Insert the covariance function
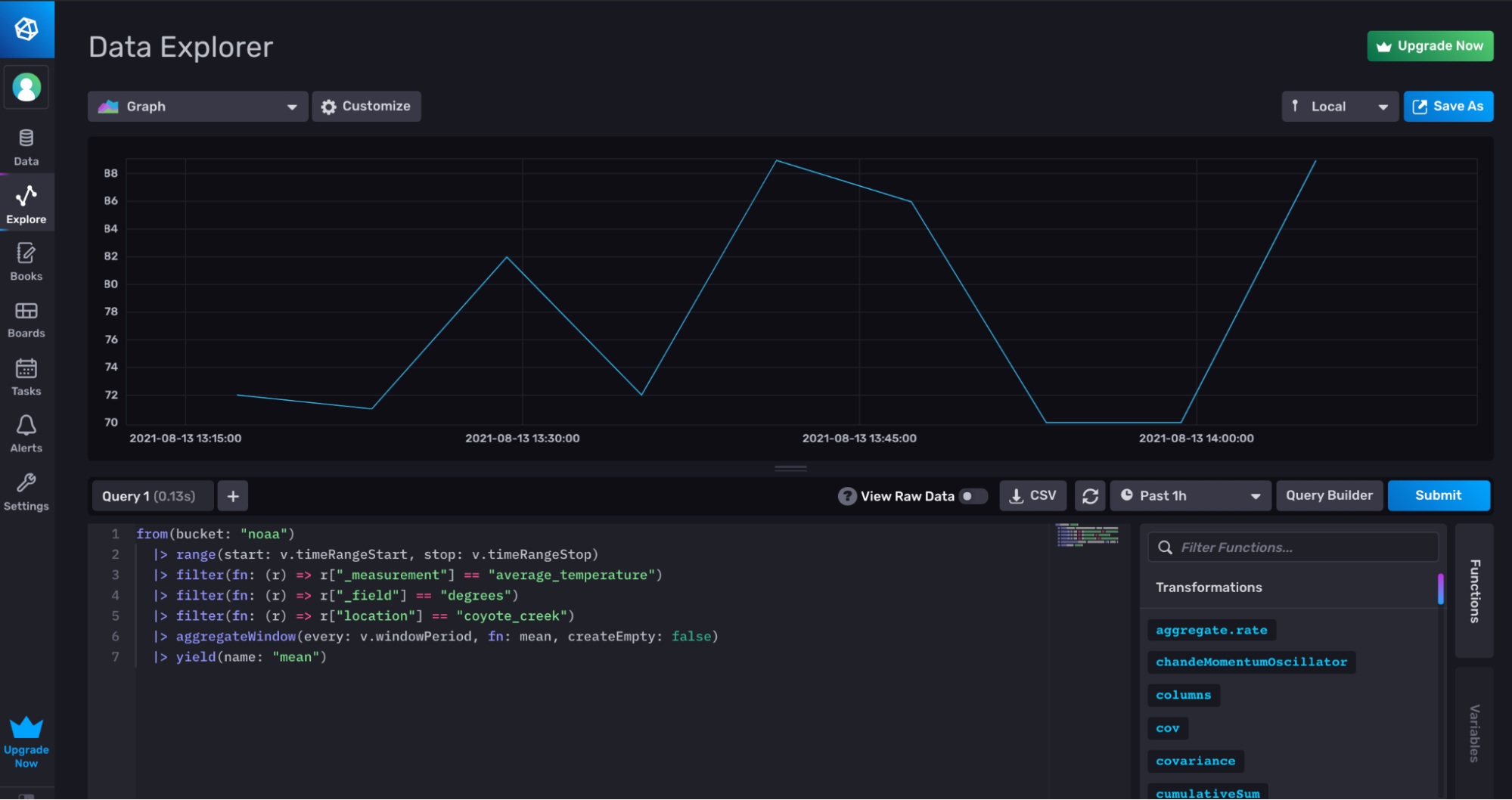This screenshot has width=1512, height=800. (1196, 761)
